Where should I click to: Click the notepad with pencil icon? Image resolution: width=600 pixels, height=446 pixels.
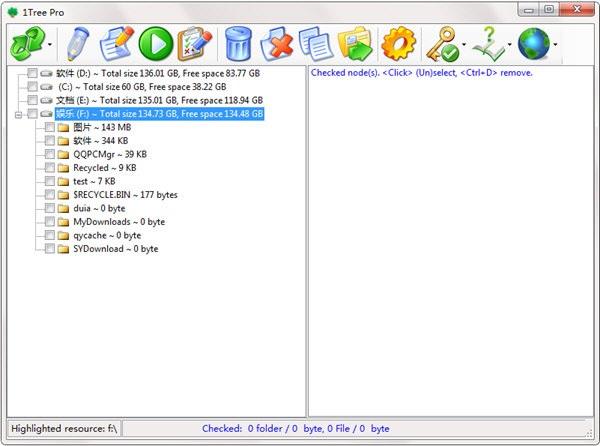click(x=116, y=44)
